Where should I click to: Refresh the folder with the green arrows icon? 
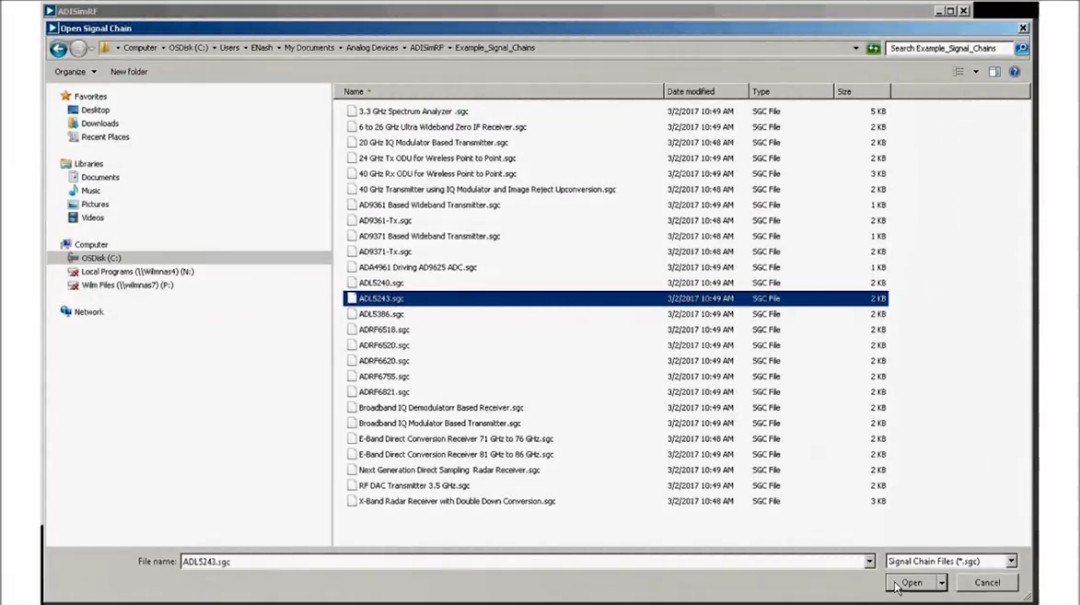click(x=873, y=48)
